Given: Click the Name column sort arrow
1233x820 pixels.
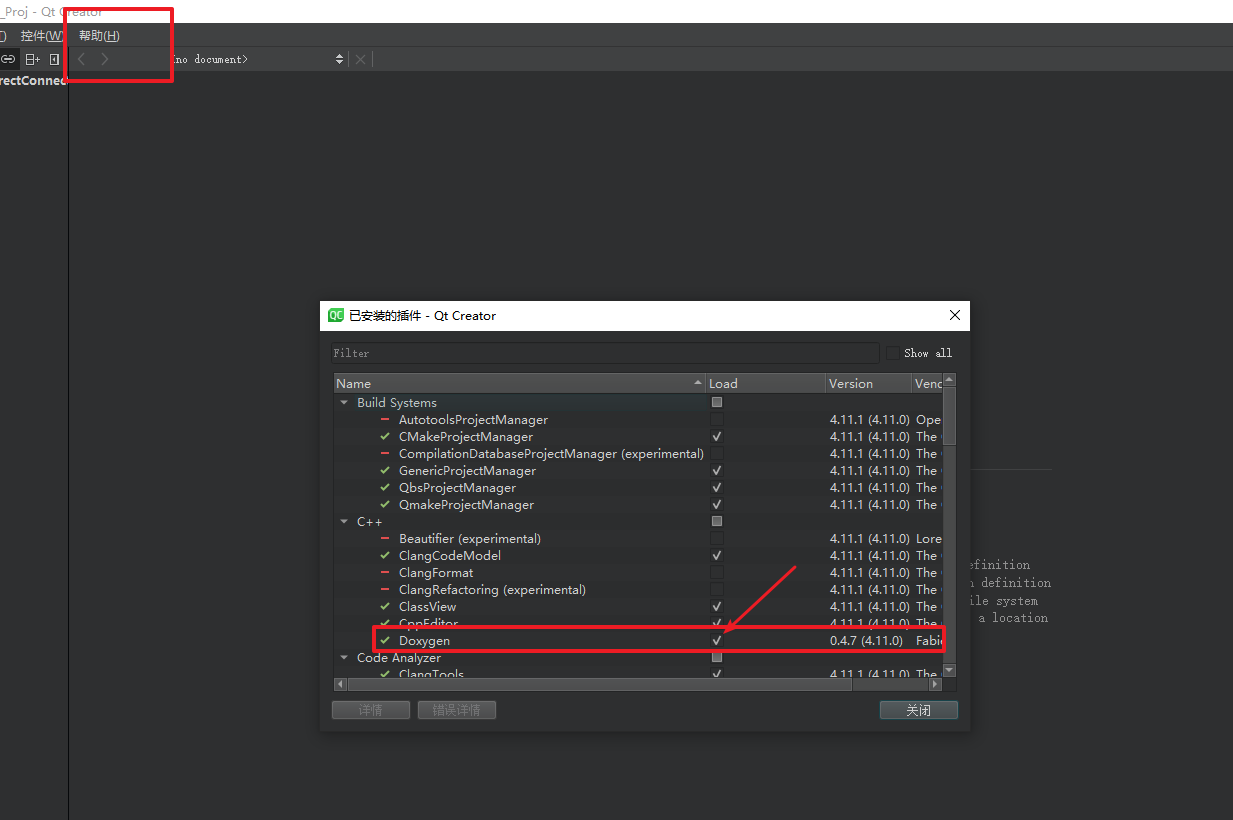Looking at the screenshot, I should tap(698, 383).
